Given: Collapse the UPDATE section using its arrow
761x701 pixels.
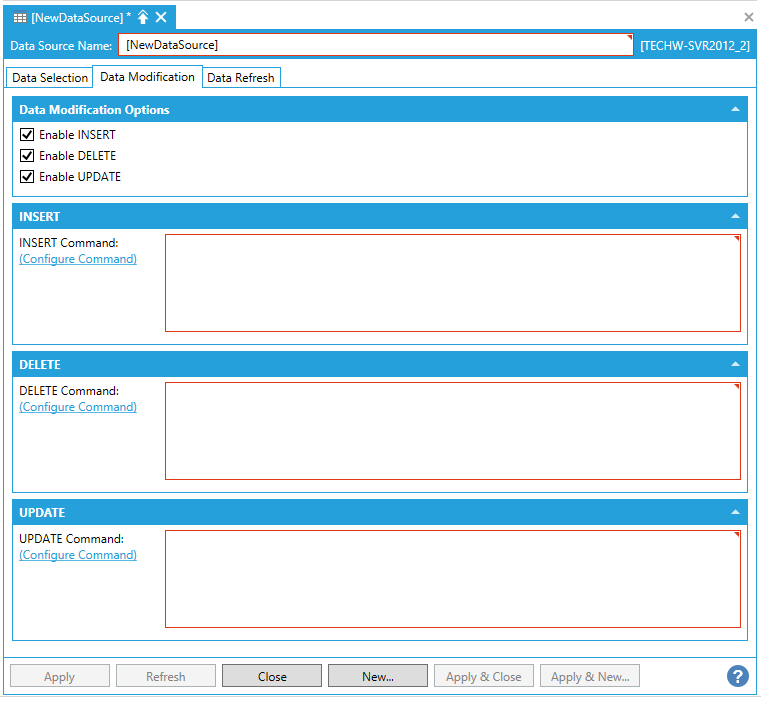Looking at the screenshot, I should tap(735, 512).
